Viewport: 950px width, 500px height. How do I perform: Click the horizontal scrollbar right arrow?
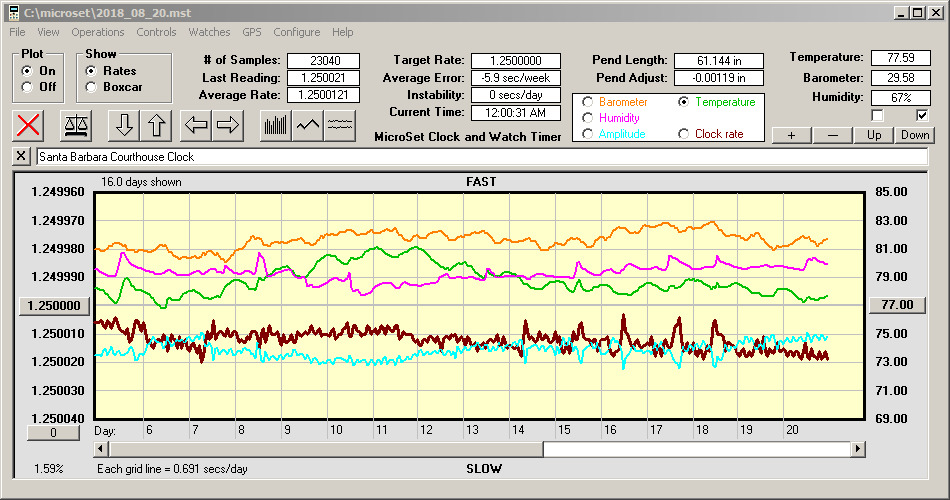point(857,450)
